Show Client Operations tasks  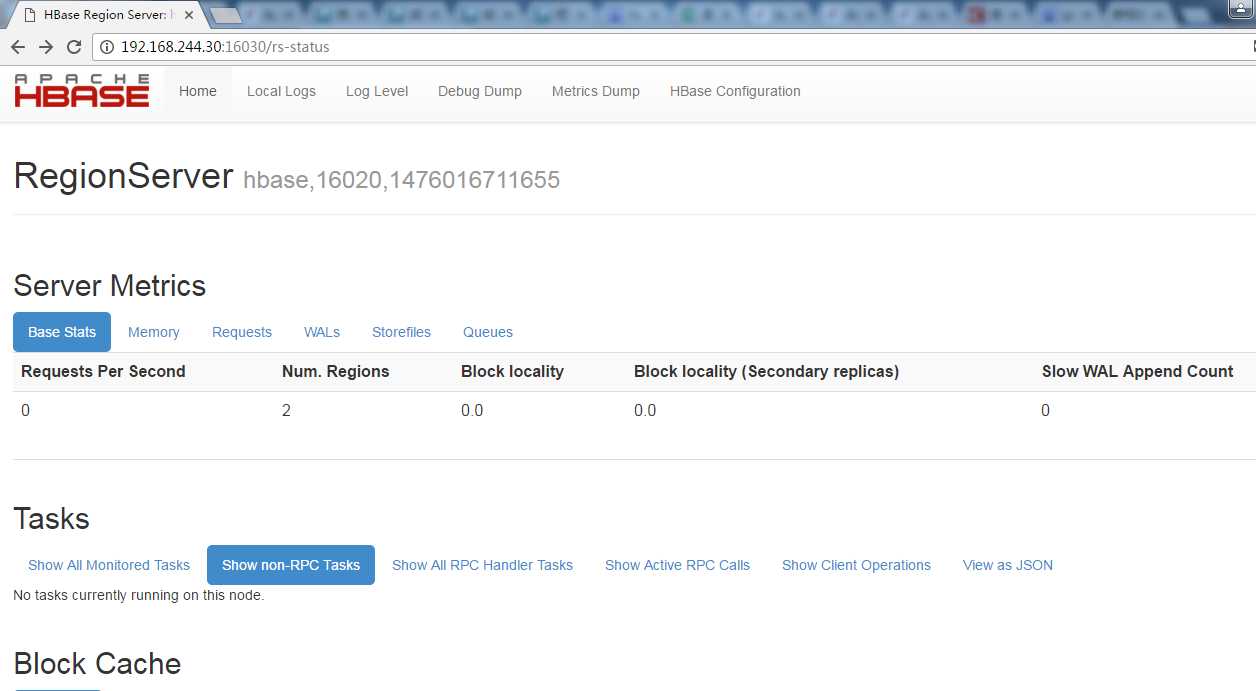point(856,565)
